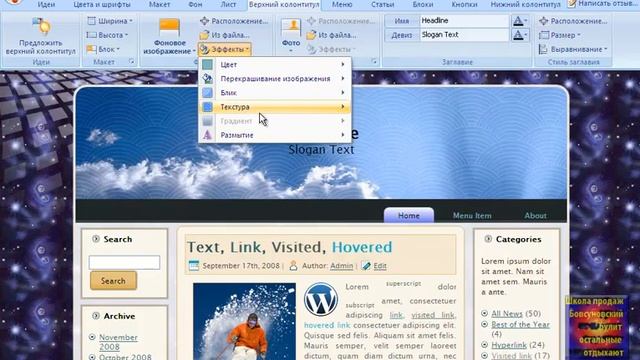Open the Кнопки tab

click(464, 4)
